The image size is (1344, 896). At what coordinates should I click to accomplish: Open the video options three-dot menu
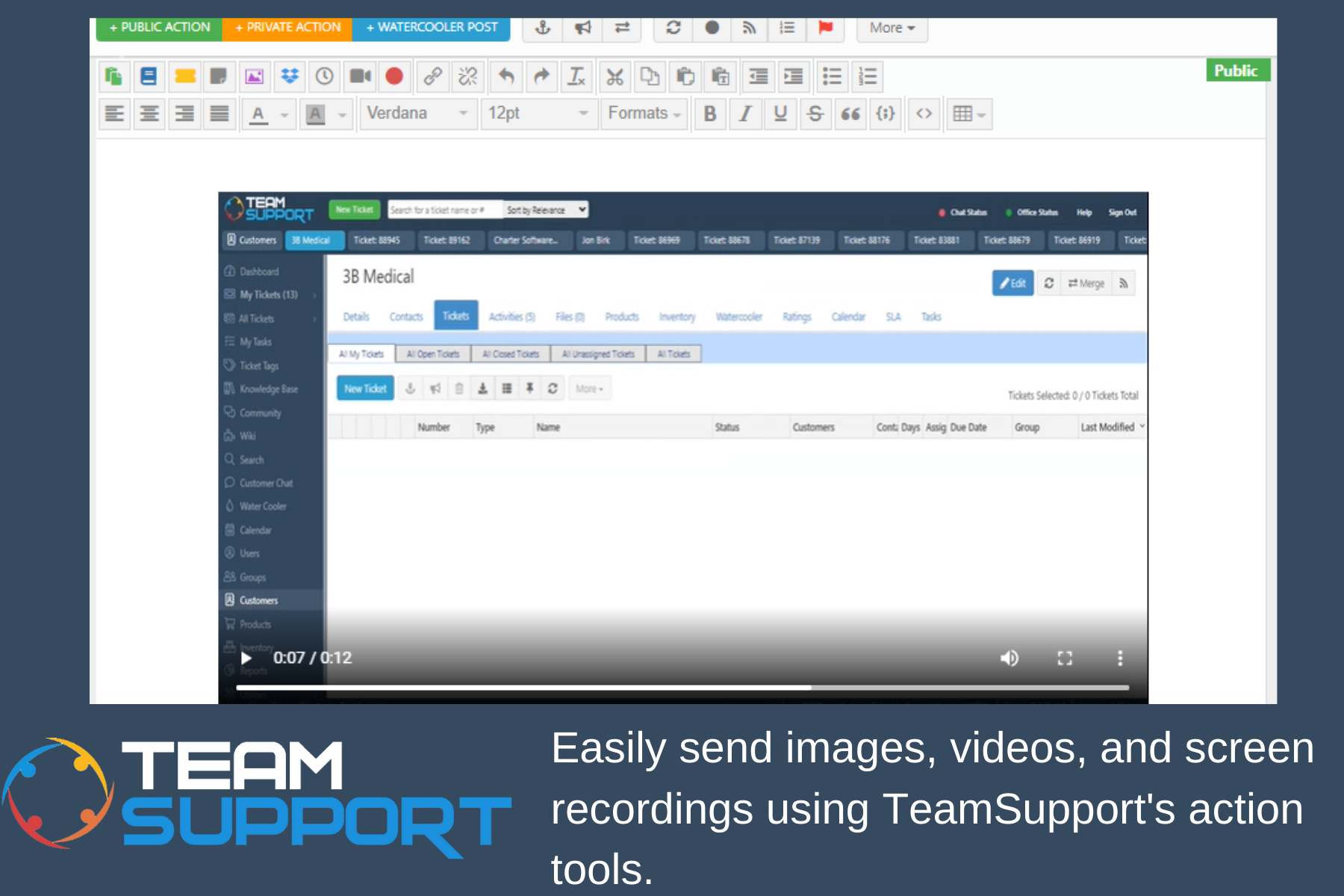tap(1119, 658)
